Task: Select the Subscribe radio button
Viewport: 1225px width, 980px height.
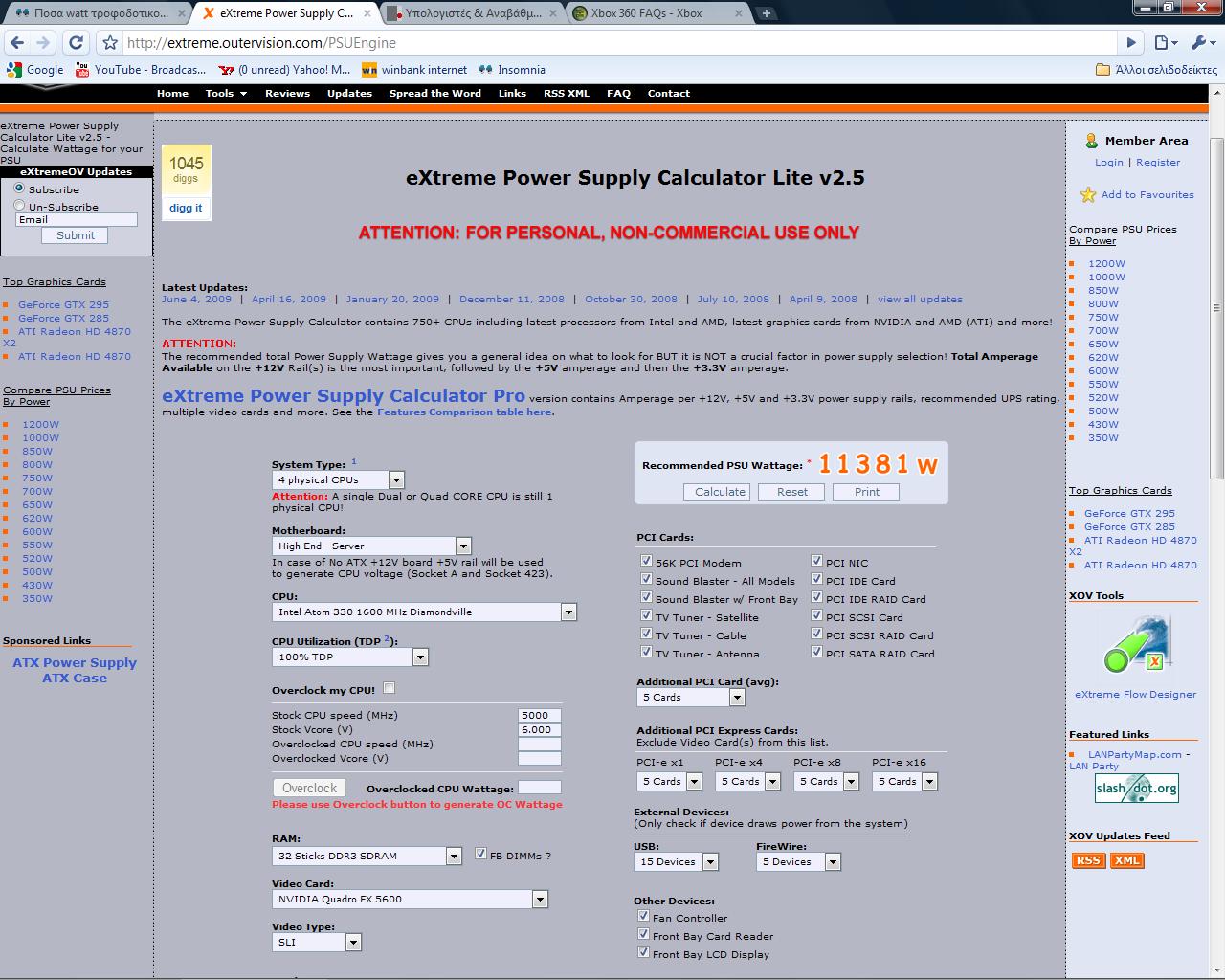Action: coord(19,189)
